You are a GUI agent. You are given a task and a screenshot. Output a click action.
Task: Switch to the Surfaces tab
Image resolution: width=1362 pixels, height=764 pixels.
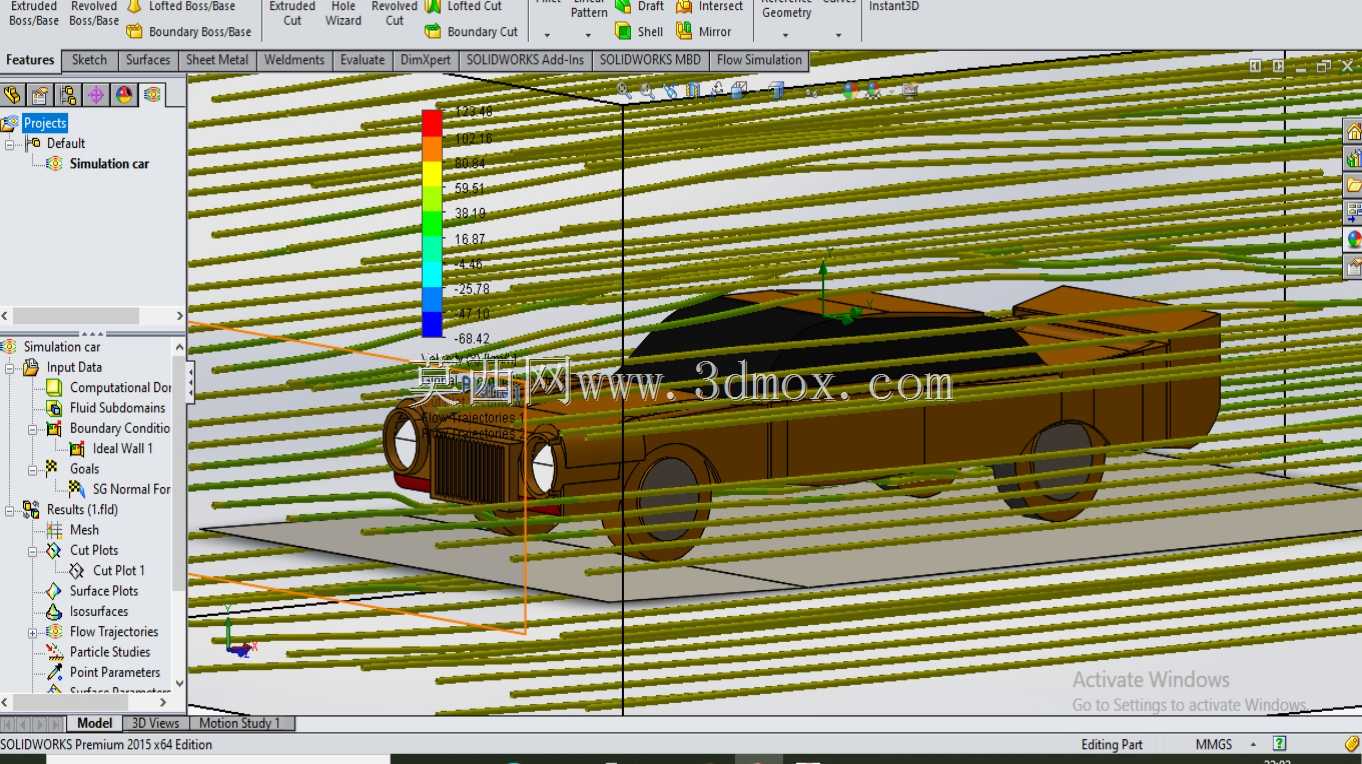[148, 60]
